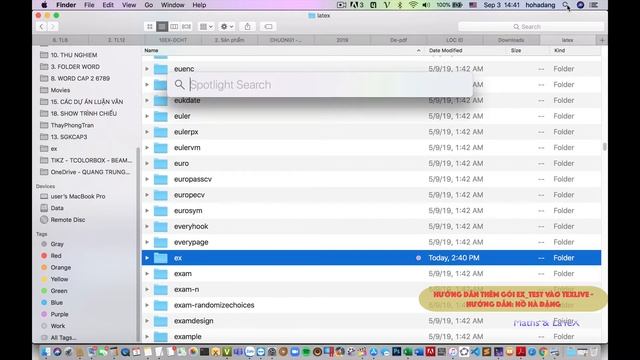640x360 pixels.
Task: Click the Share toolbar icon
Action: click(247, 27)
